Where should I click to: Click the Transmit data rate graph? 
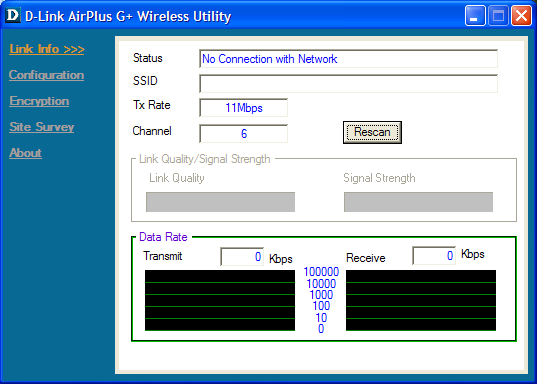click(220, 300)
